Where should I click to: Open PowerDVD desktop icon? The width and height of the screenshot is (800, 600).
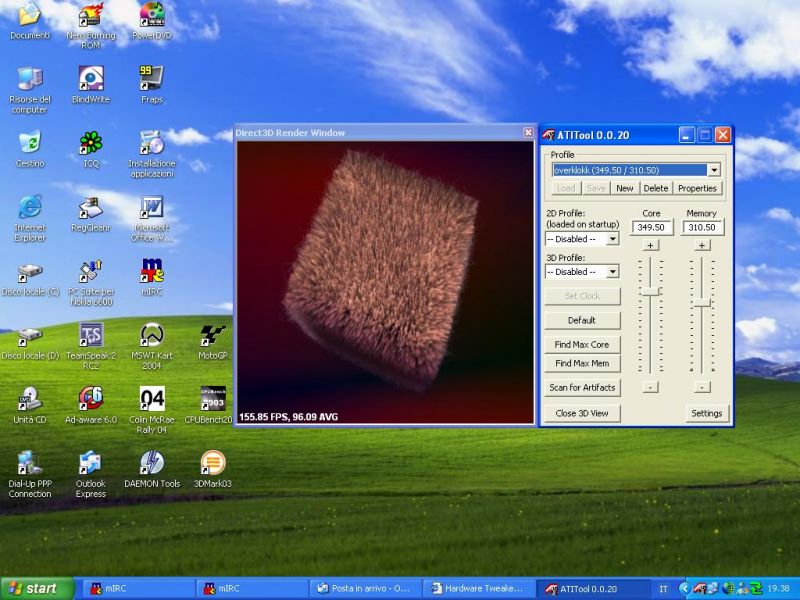pos(152,20)
